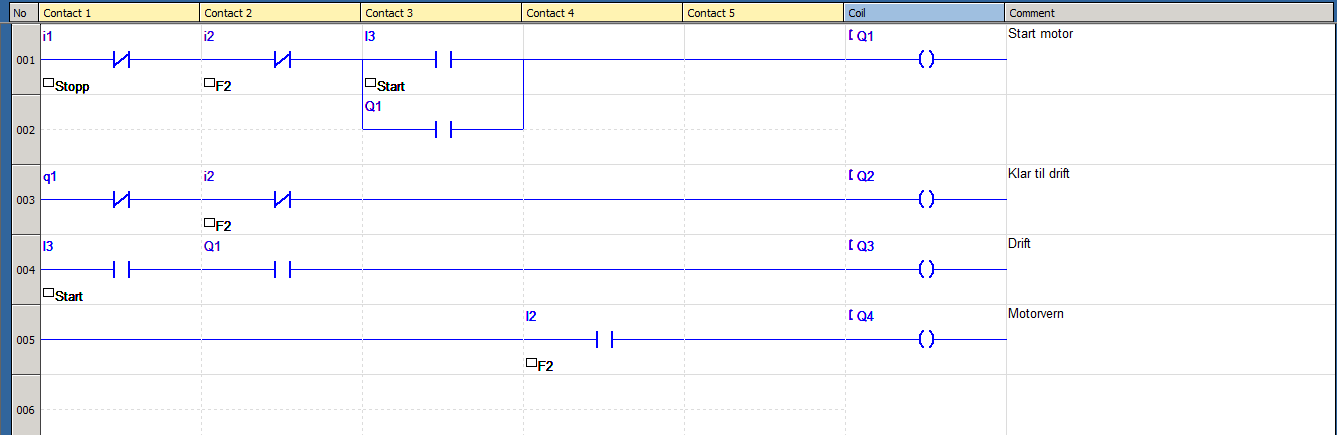This screenshot has height=435, width=1337.
Task: Click the q1 address label in rung 003
Action: tap(50, 176)
